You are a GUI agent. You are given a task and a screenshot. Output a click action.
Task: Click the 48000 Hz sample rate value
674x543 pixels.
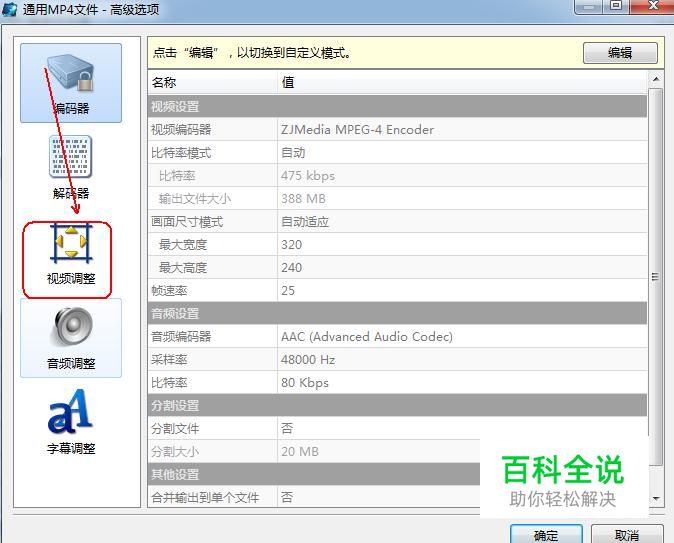[x=308, y=359]
